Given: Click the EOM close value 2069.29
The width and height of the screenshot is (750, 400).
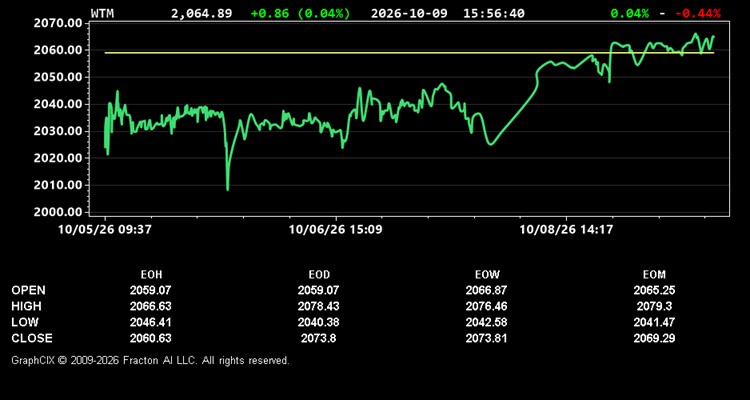Looking at the screenshot, I should coord(654,338).
